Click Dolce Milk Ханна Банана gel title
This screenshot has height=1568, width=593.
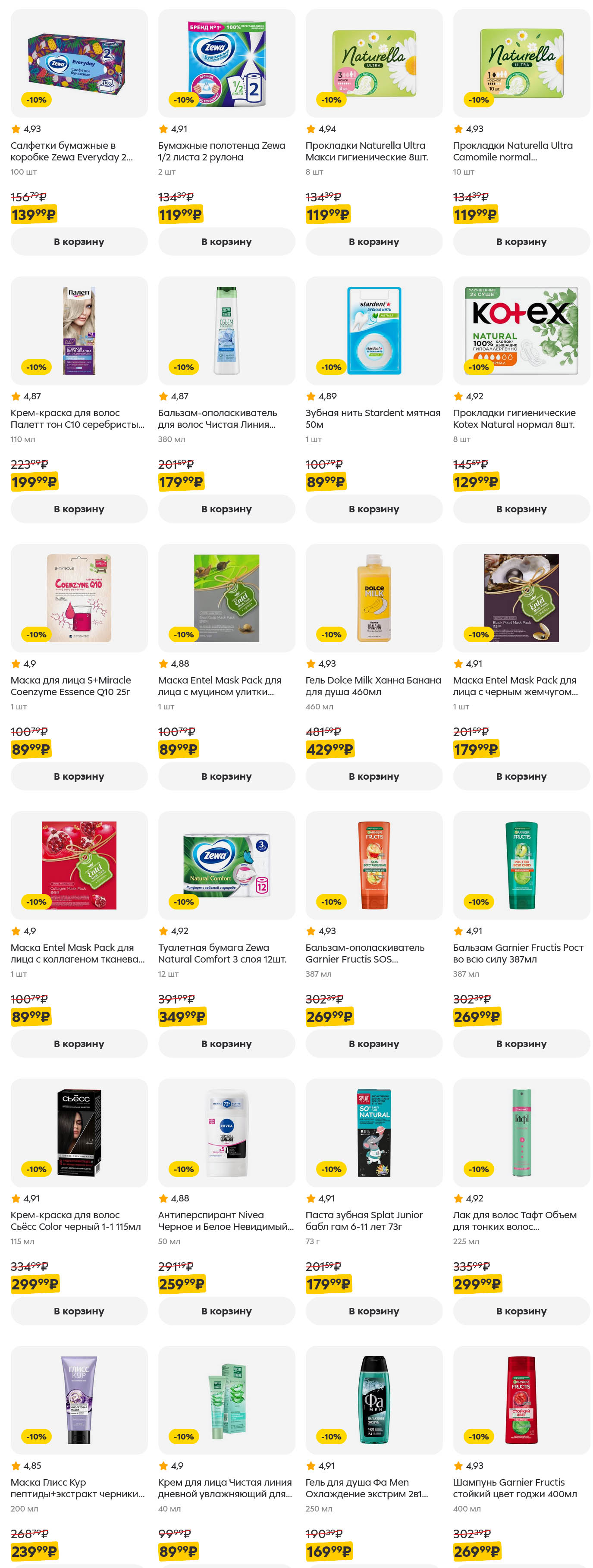pos(373,686)
